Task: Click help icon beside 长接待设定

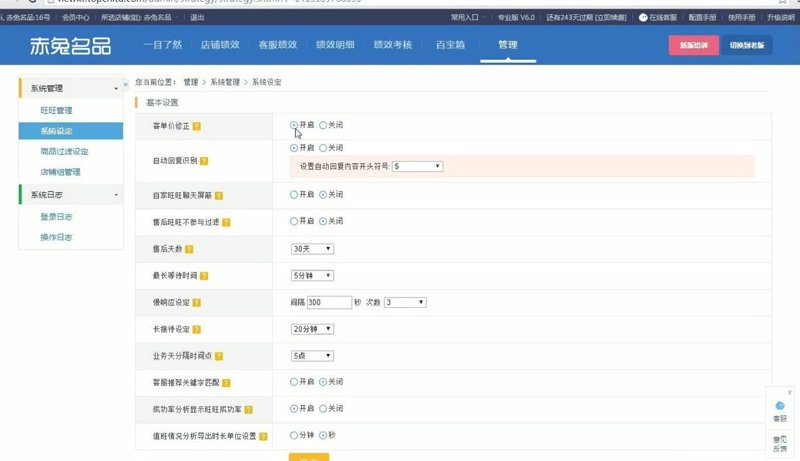Action: coord(196,329)
